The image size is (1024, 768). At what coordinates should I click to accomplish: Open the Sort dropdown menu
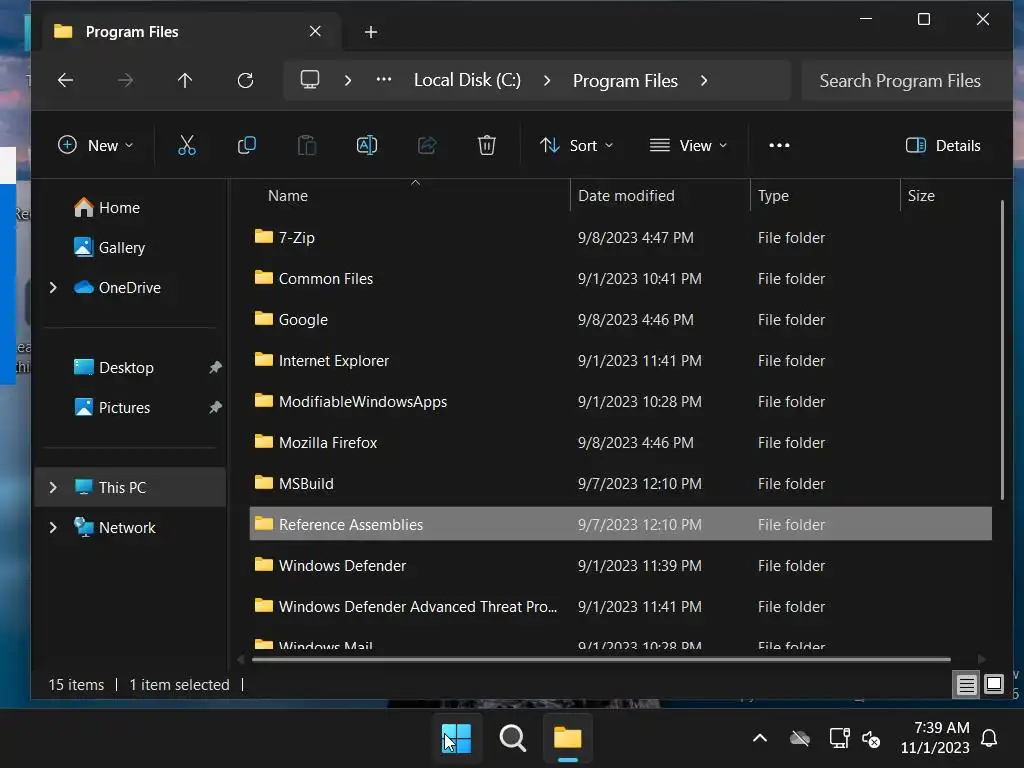tap(577, 145)
